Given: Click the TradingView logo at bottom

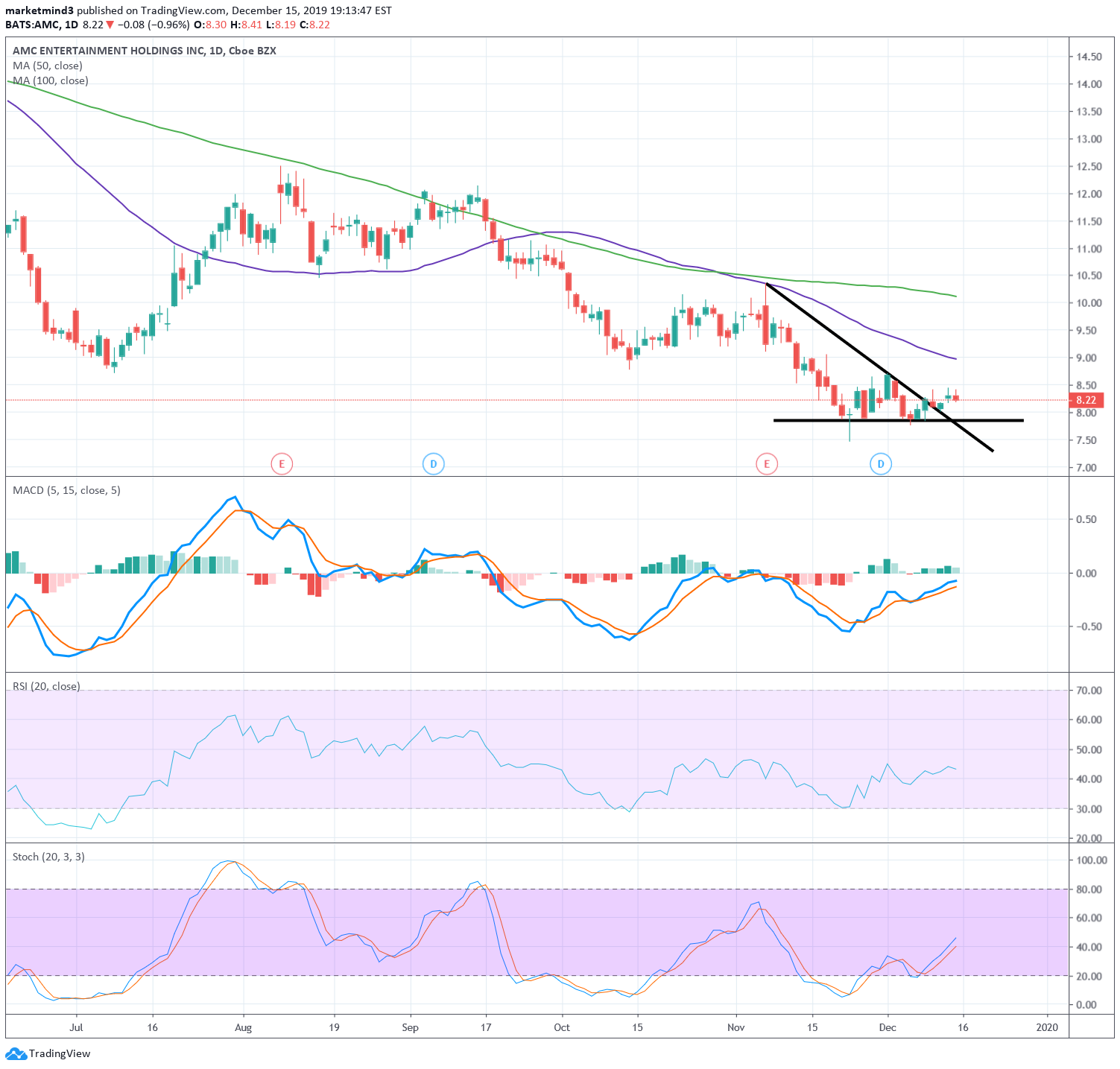Looking at the screenshot, I should pyautogui.click(x=48, y=1053).
